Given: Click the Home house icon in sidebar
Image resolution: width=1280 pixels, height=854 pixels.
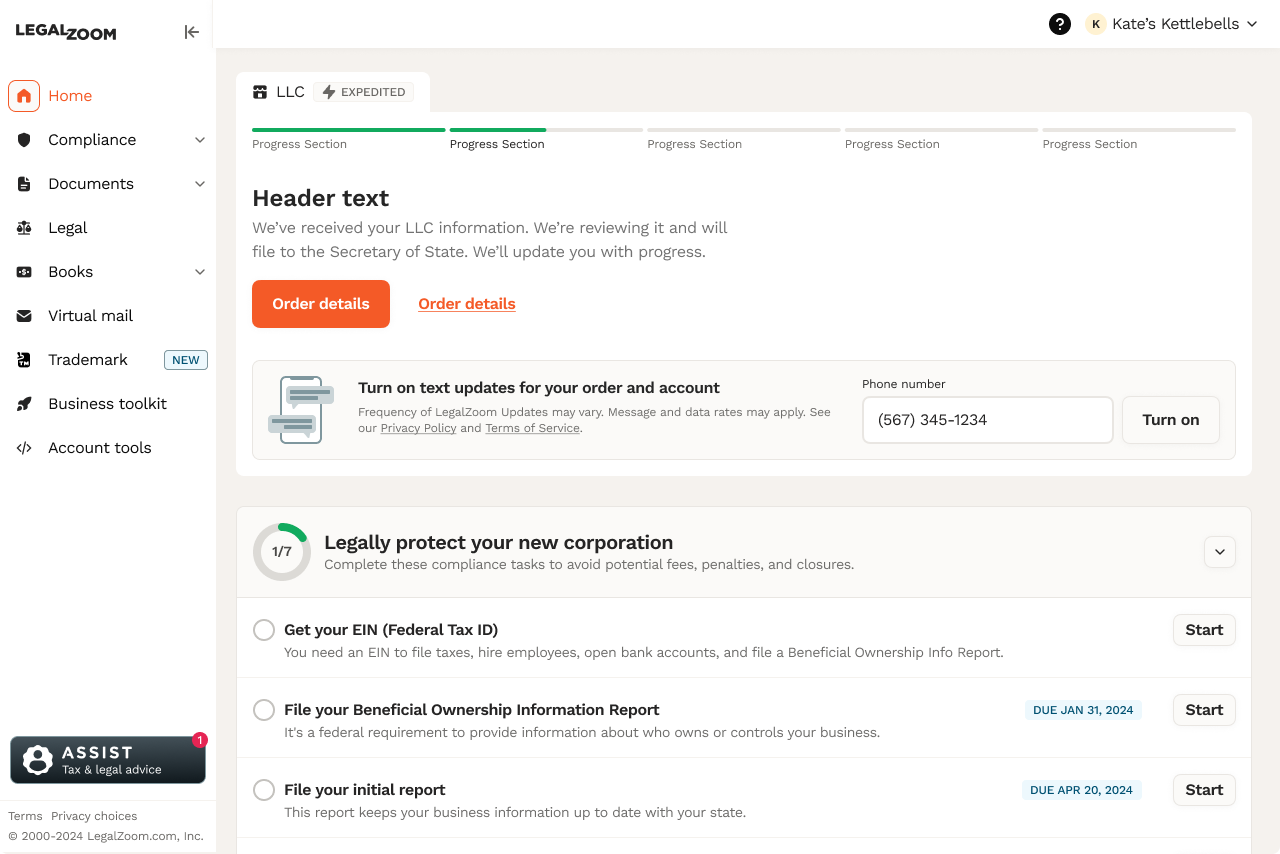Looking at the screenshot, I should 24,96.
